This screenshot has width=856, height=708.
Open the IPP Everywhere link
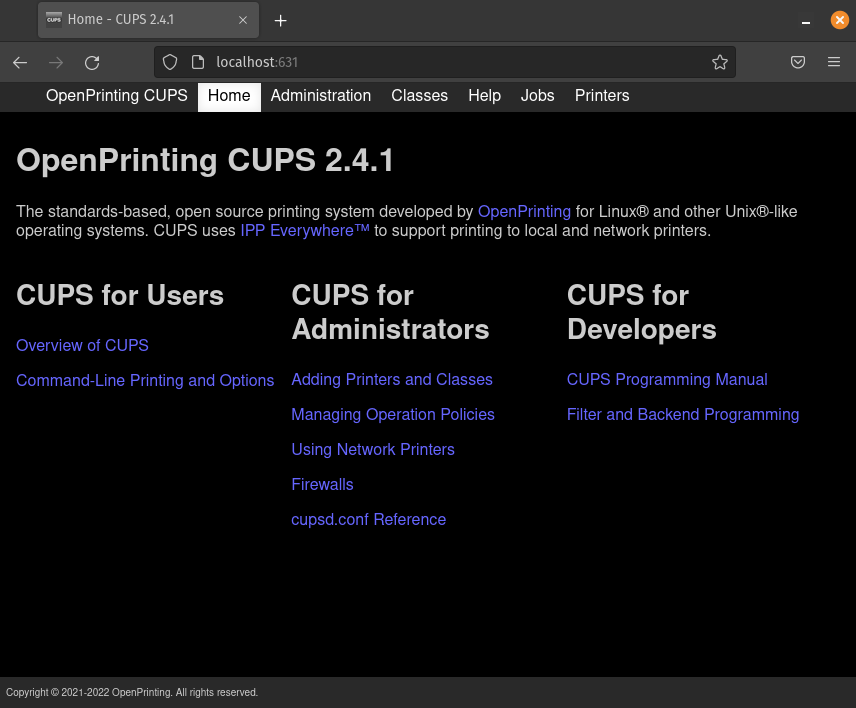[x=304, y=230]
